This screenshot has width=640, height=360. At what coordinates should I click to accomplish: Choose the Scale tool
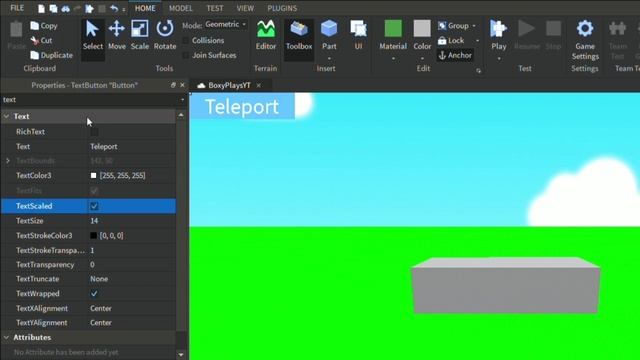click(140, 36)
